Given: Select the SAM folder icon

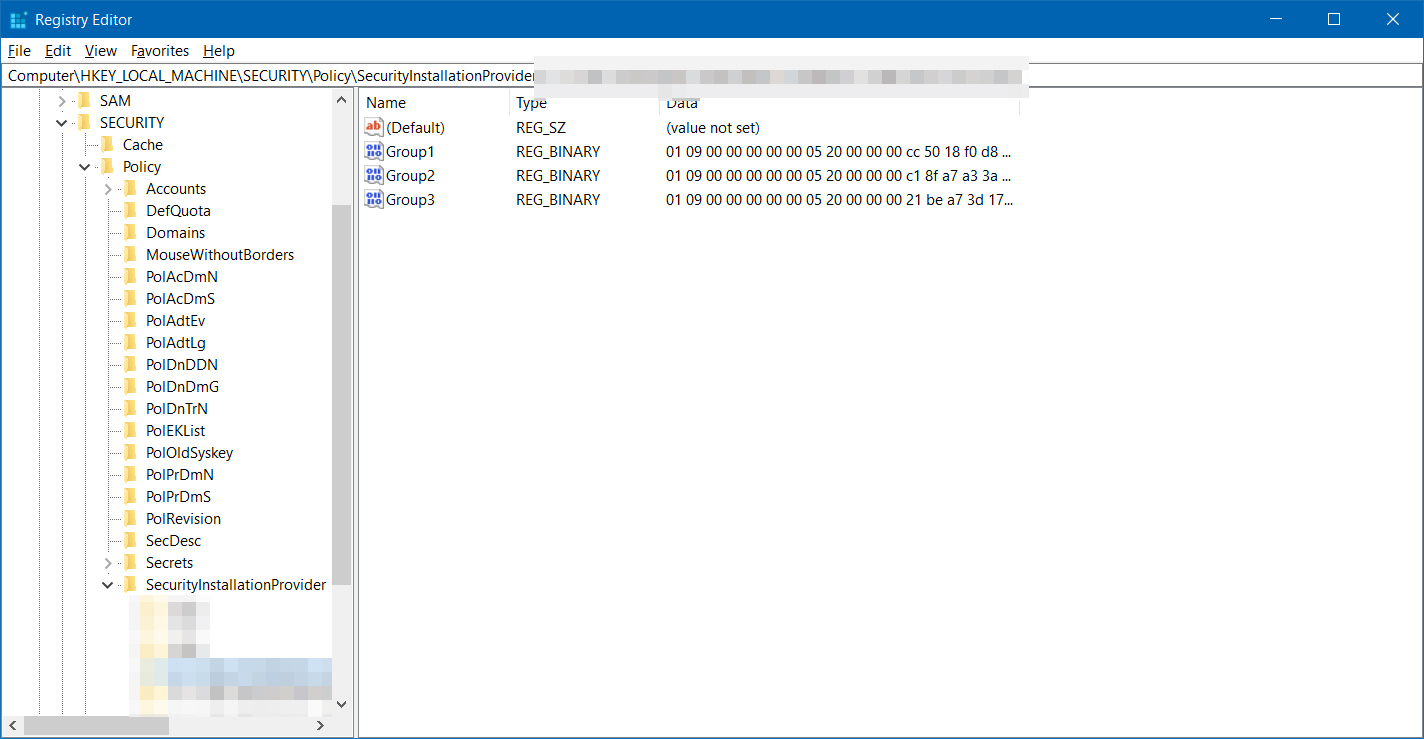Looking at the screenshot, I should tap(84, 101).
